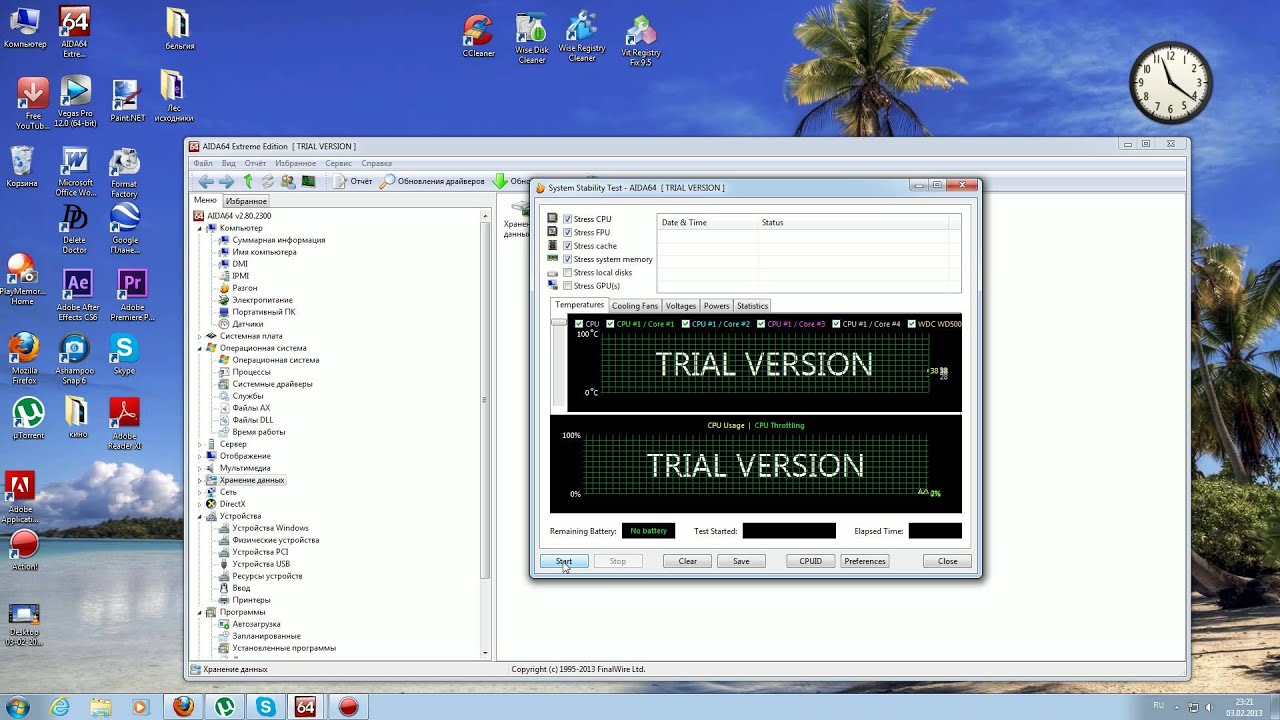Image resolution: width=1280 pixels, height=720 pixels.
Task: Click the Refresh icon in AIDA64 toolbar
Action: pyautogui.click(x=267, y=181)
